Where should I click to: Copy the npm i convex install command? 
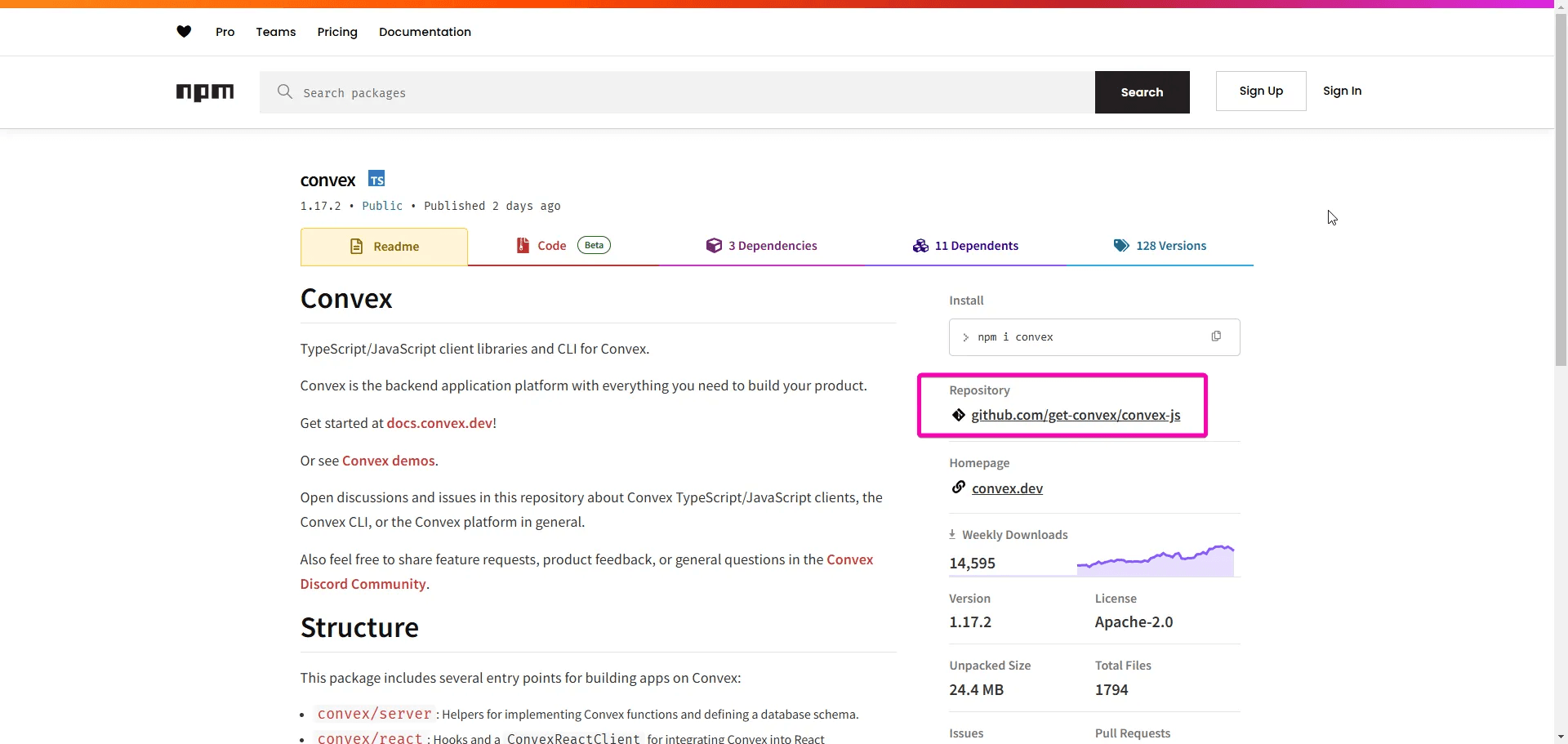pyautogui.click(x=1216, y=336)
